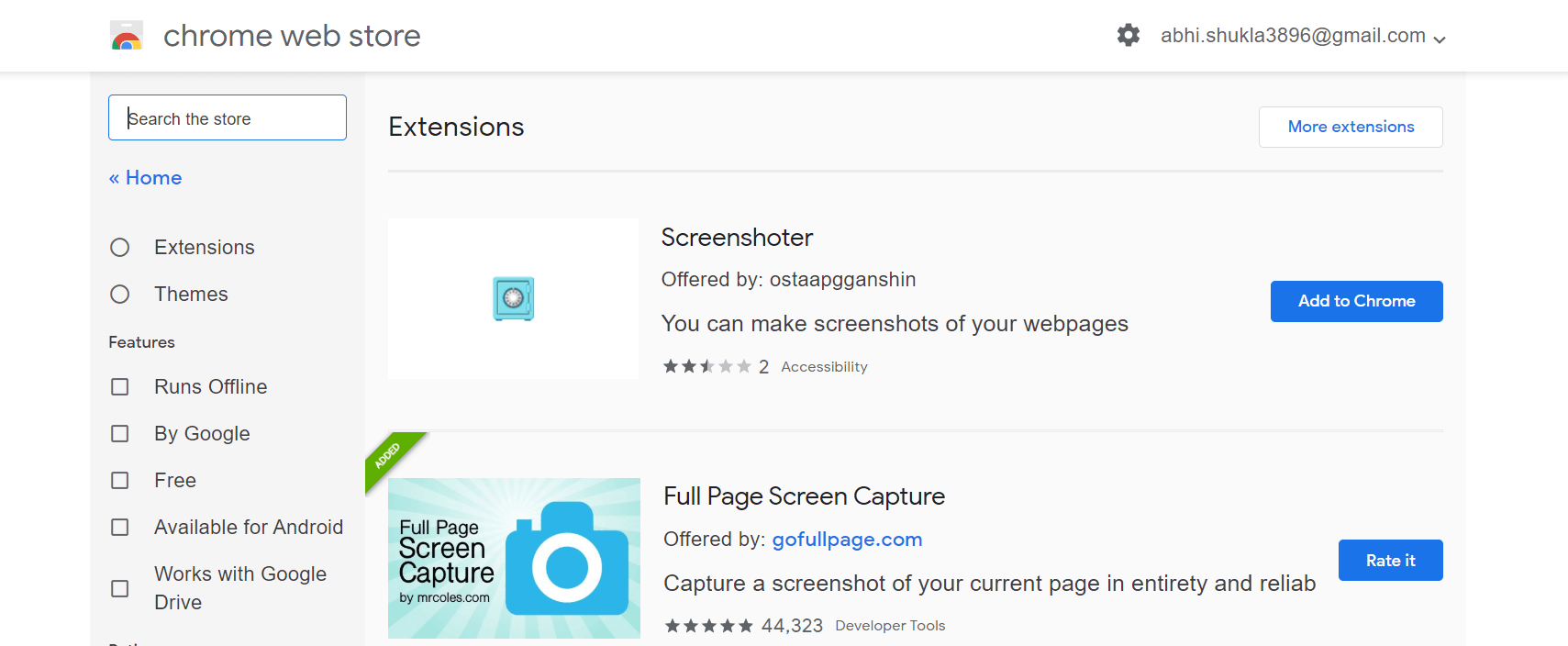Viewport: 1568px width, 646px height.
Task: Click the Offered by: ostaapgganshin text
Action: click(x=788, y=280)
